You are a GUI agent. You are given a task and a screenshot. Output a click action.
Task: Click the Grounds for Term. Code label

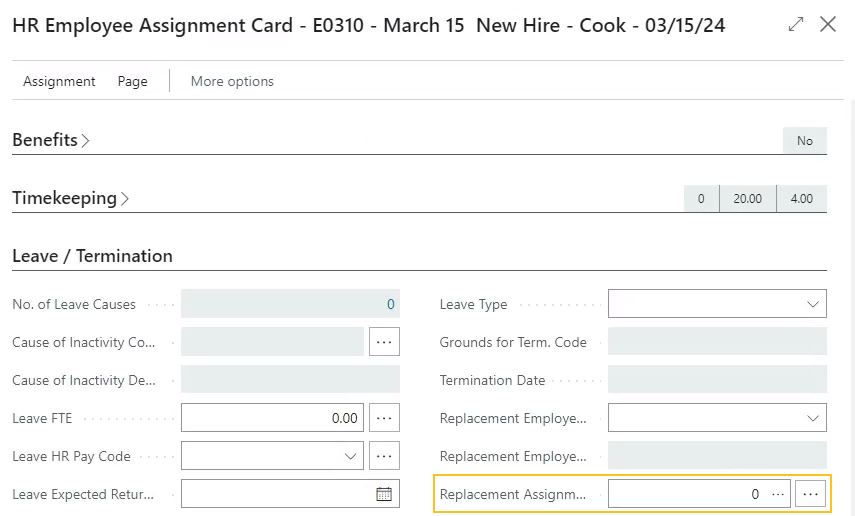[x=513, y=343]
